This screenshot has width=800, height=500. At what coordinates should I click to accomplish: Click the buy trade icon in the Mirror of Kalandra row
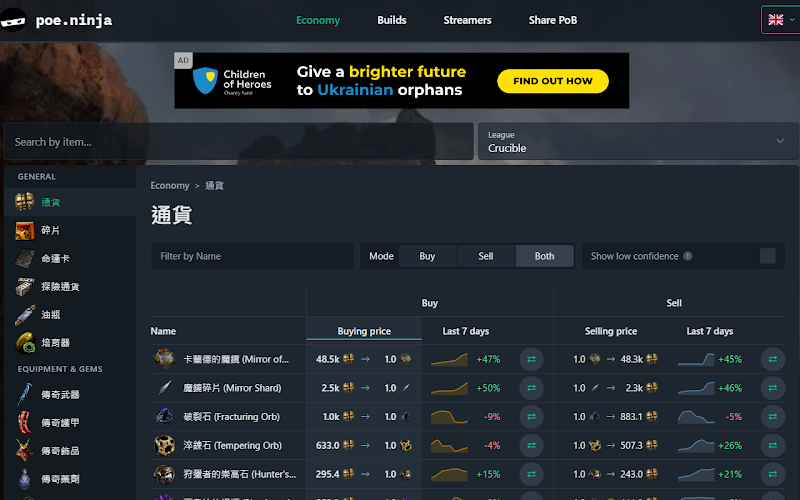point(531,359)
